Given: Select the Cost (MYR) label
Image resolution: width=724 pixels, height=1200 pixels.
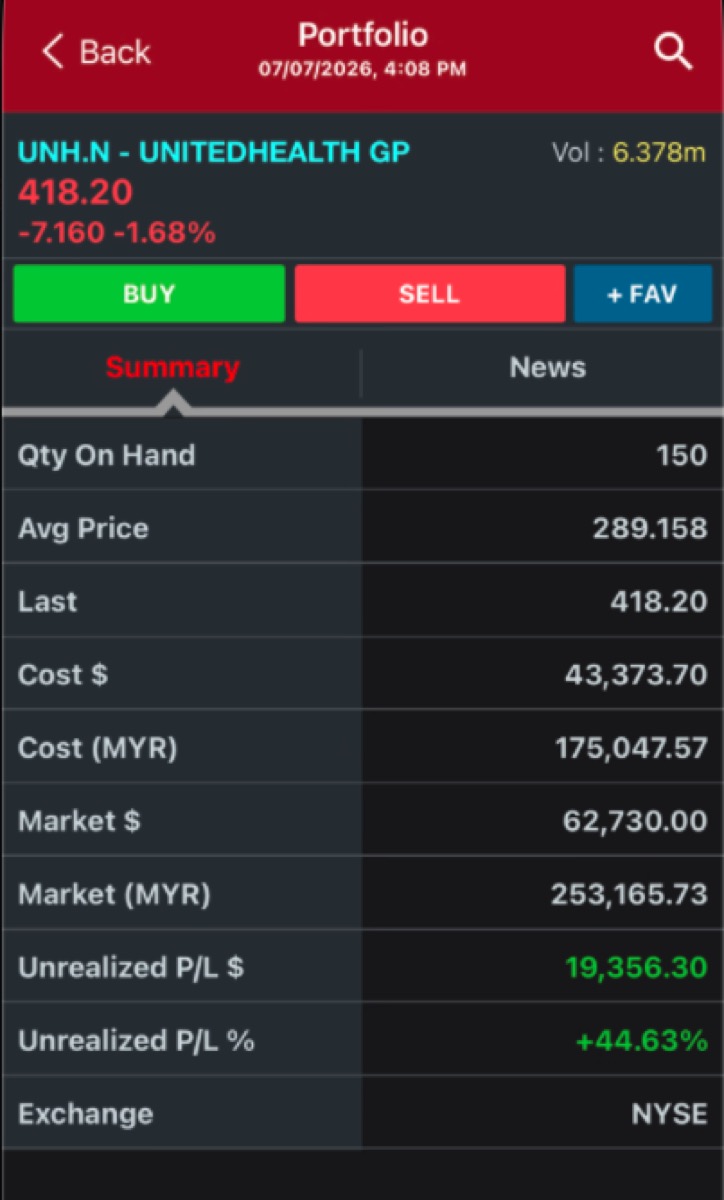Looking at the screenshot, I should click(97, 748).
